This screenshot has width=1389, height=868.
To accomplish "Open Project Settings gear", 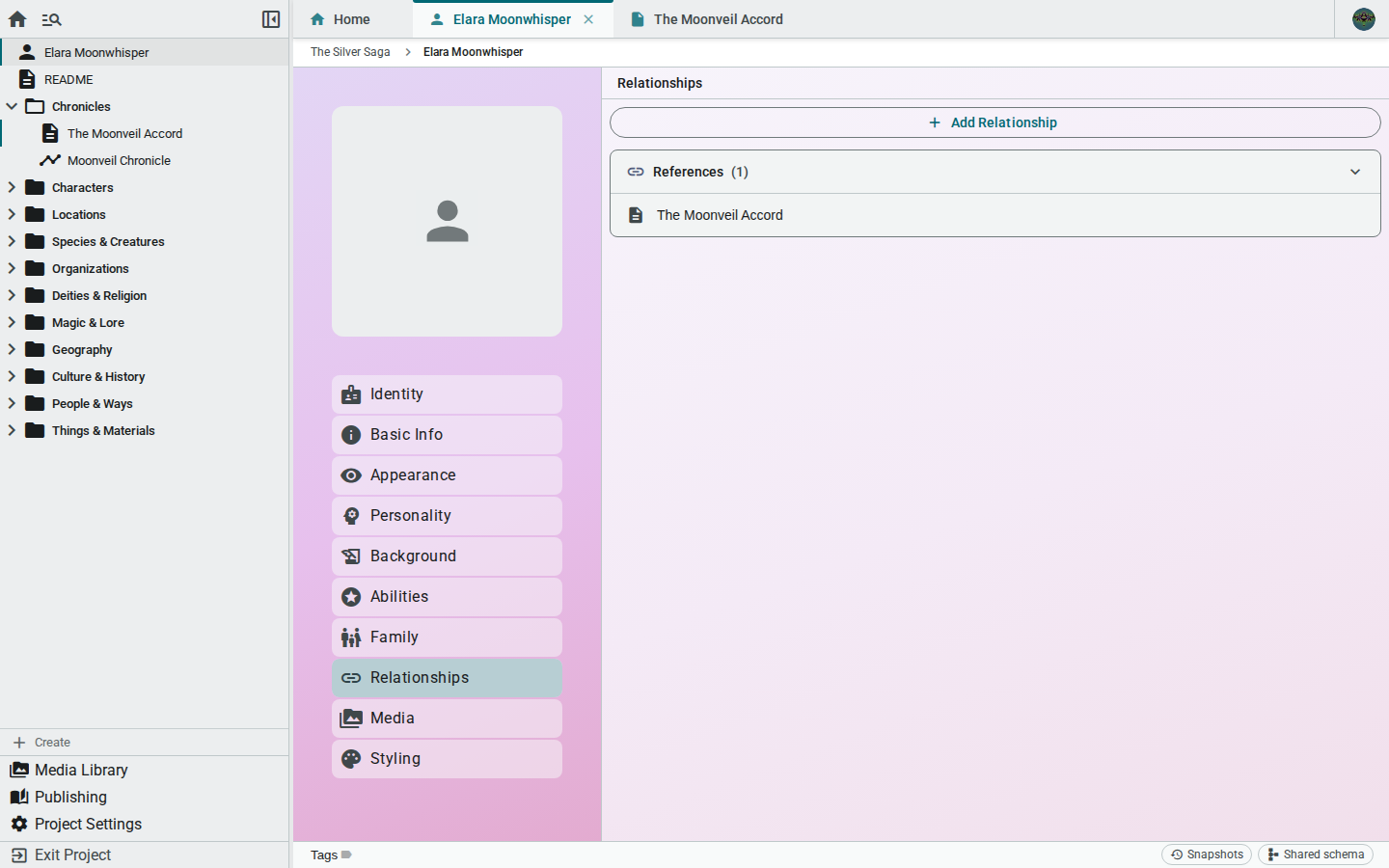I will pyautogui.click(x=19, y=824).
